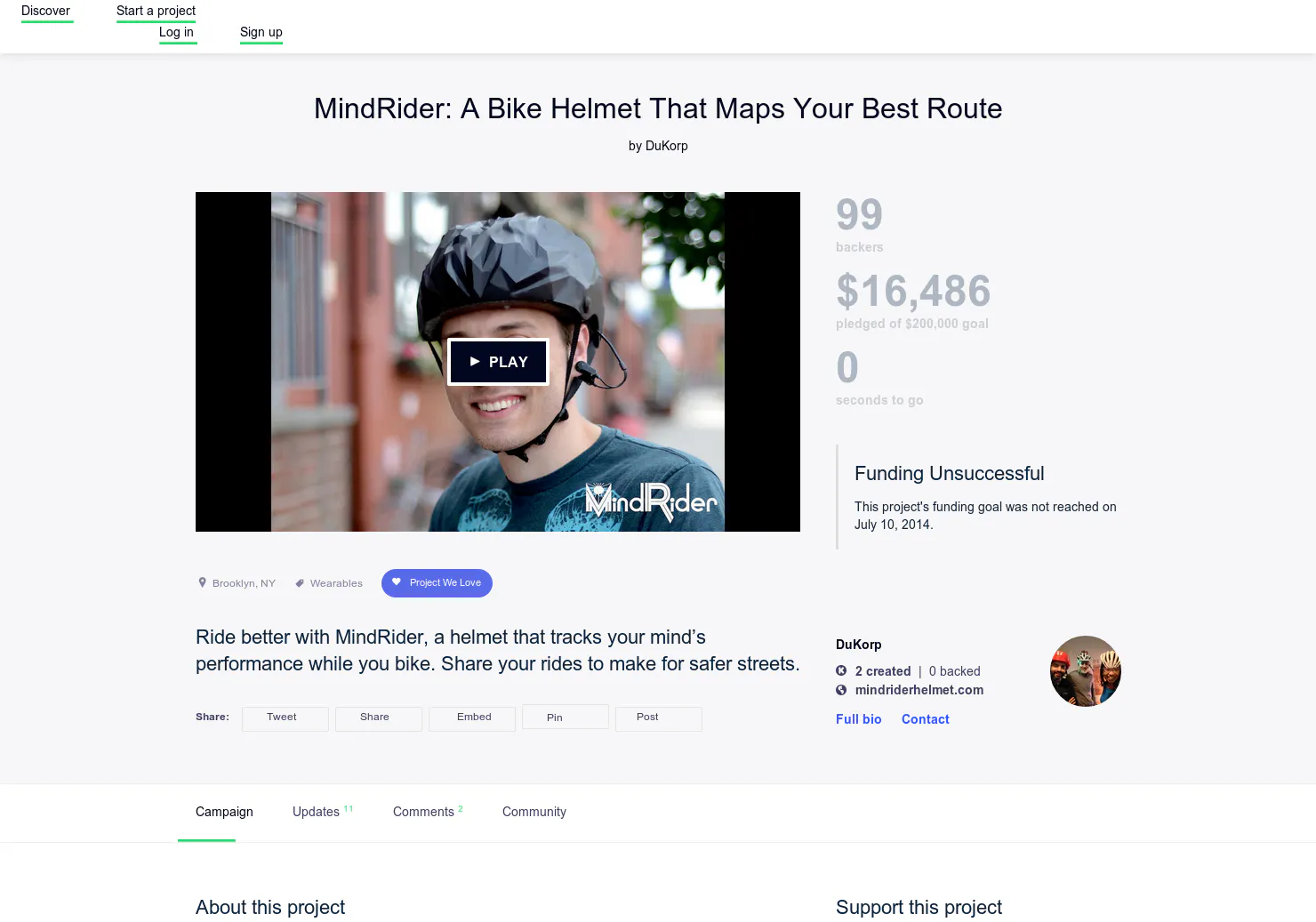This screenshot has height=922, width=1316.
Task: Click the '$16,486' pledged amount
Action: point(913,291)
